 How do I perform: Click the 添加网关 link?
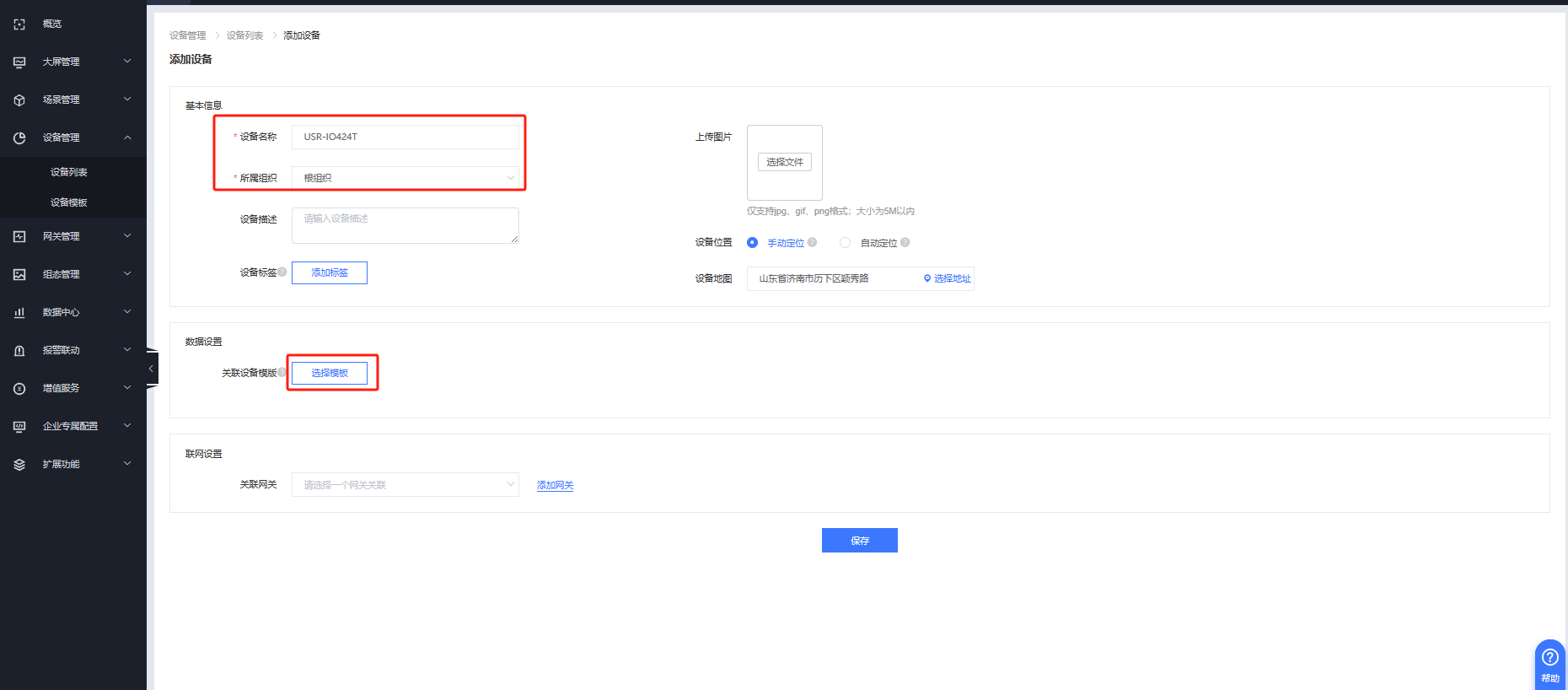(x=555, y=486)
